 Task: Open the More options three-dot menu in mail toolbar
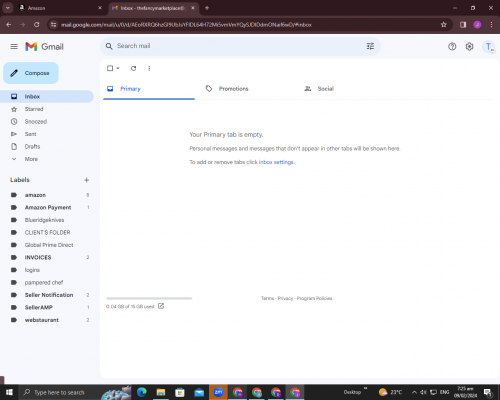[149, 68]
